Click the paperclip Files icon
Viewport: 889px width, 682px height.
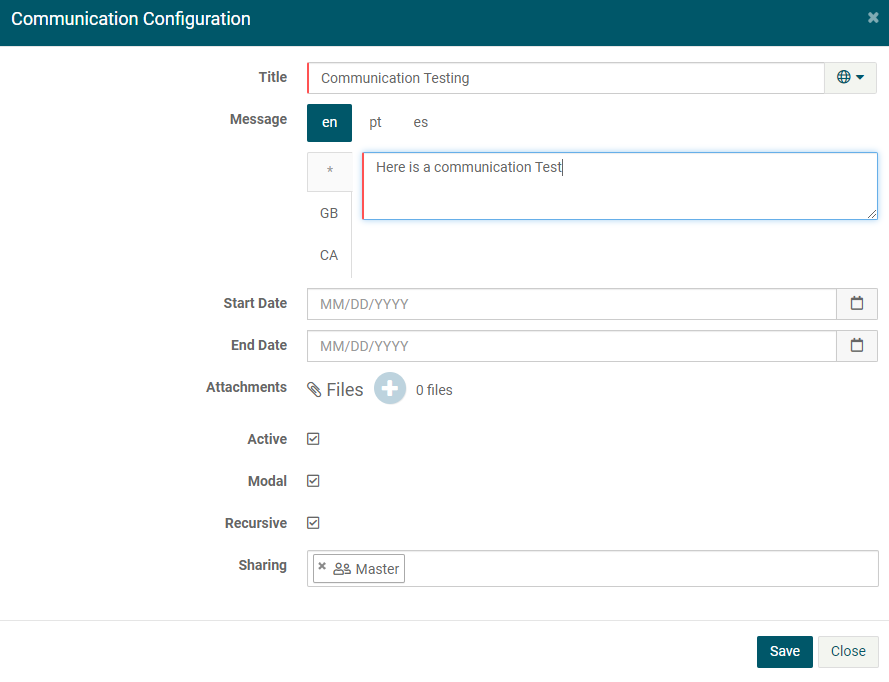coord(314,390)
